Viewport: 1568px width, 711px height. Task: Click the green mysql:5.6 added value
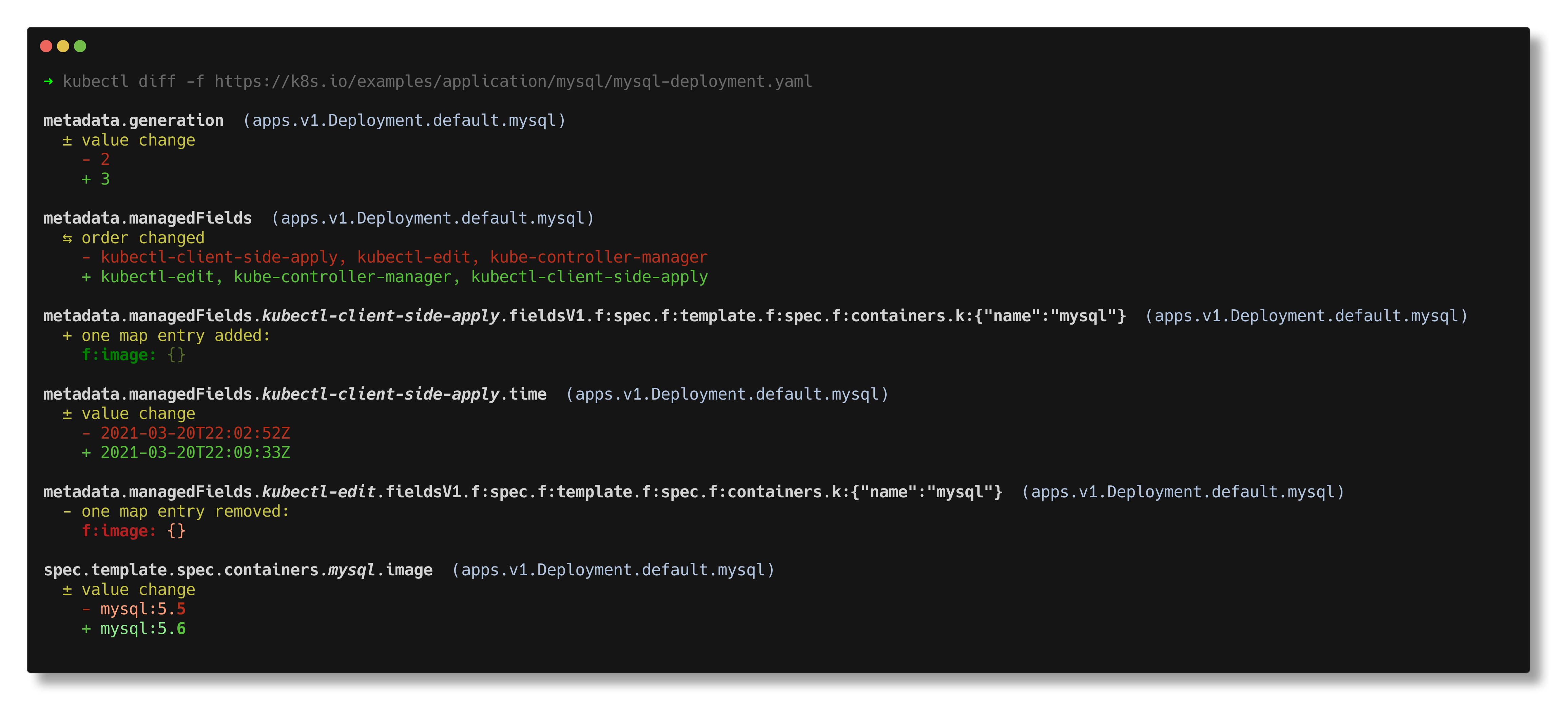pos(143,629)
